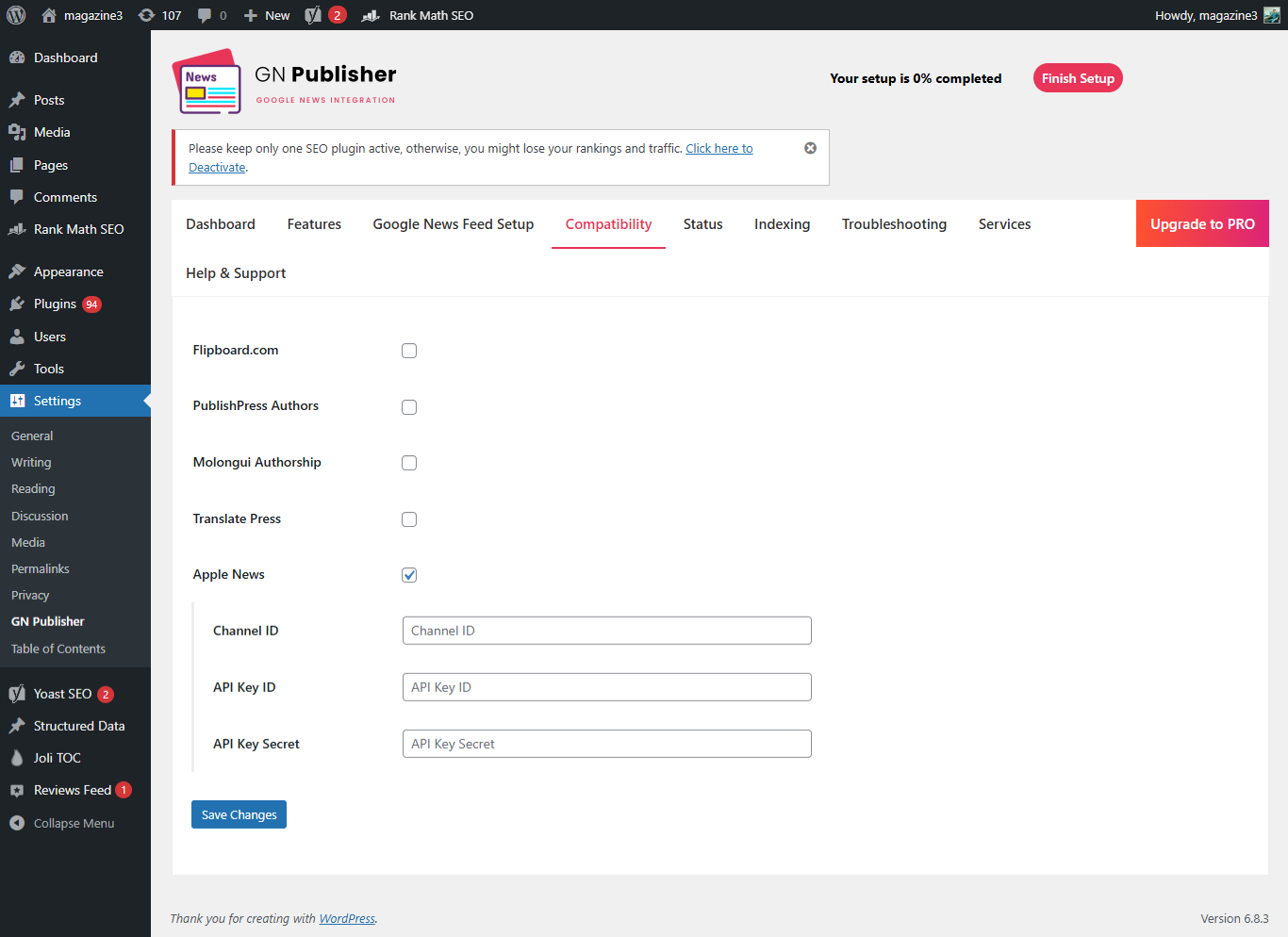This screenshot has height=937, width=1288.
Task: Open Structured Data in sidebar
Action: click(75, 726)
